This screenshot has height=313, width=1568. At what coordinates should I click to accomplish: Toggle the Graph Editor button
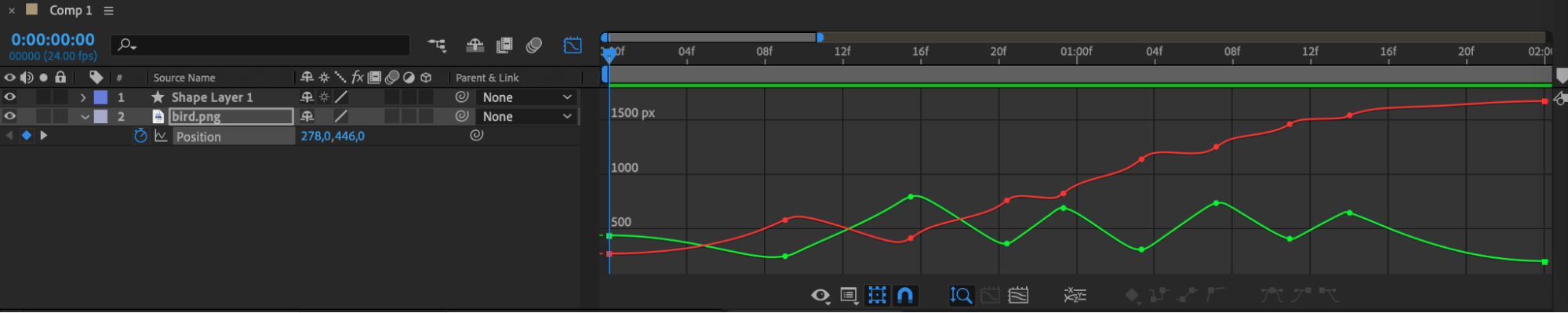click(573, 45)
